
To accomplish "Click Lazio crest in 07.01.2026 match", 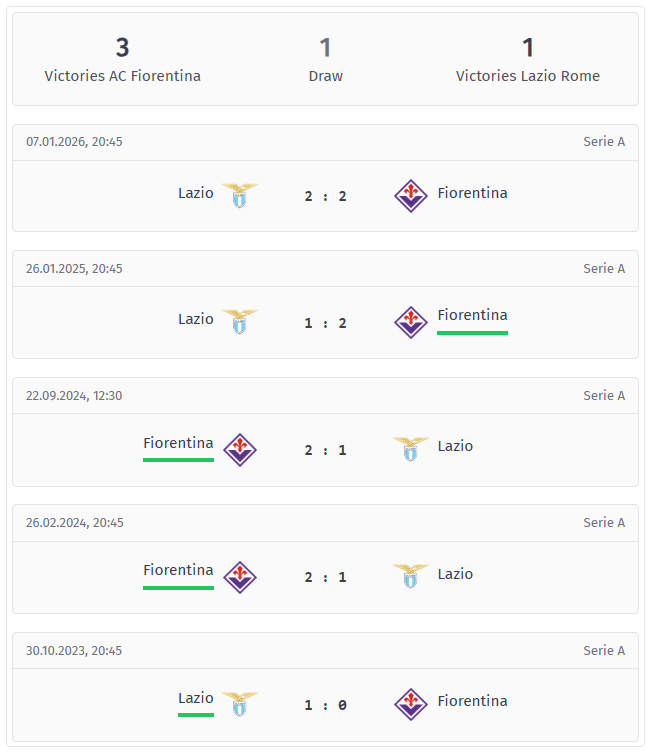I will click(x=239, y=195).
